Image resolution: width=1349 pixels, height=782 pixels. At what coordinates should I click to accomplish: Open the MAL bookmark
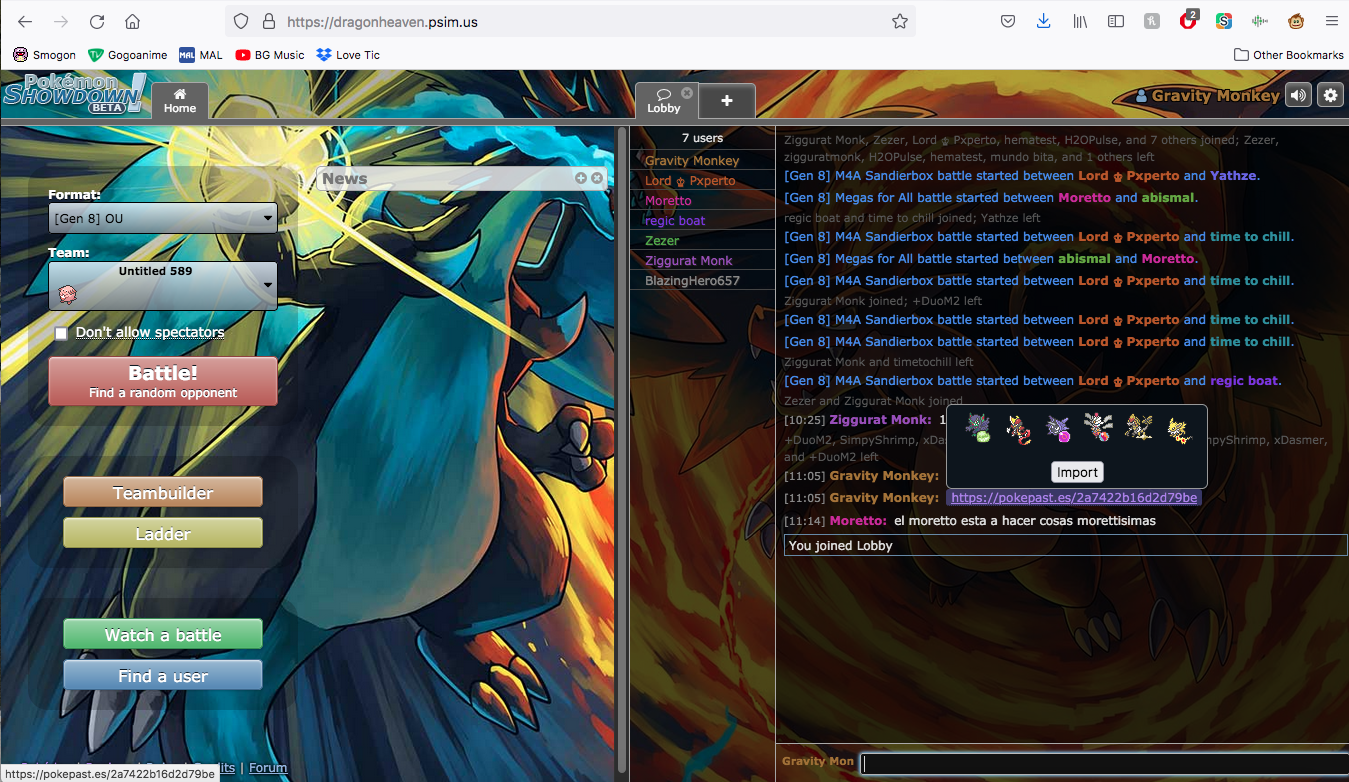[201, 55]
